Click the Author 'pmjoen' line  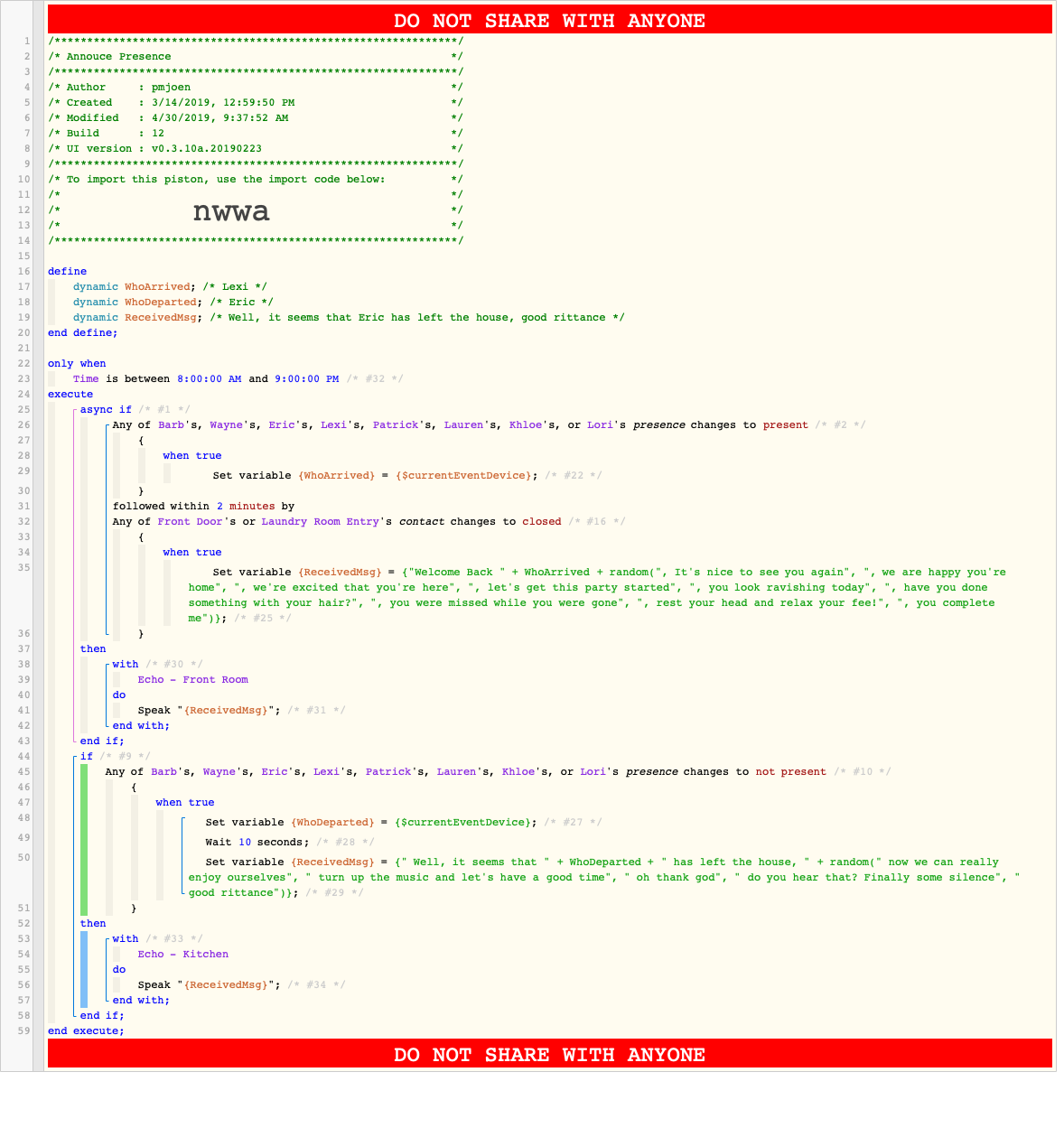256,87
